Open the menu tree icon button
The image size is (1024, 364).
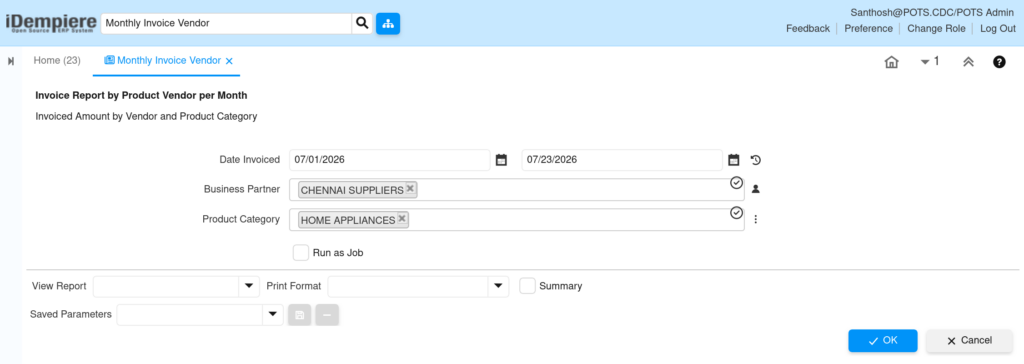[388, 23]
